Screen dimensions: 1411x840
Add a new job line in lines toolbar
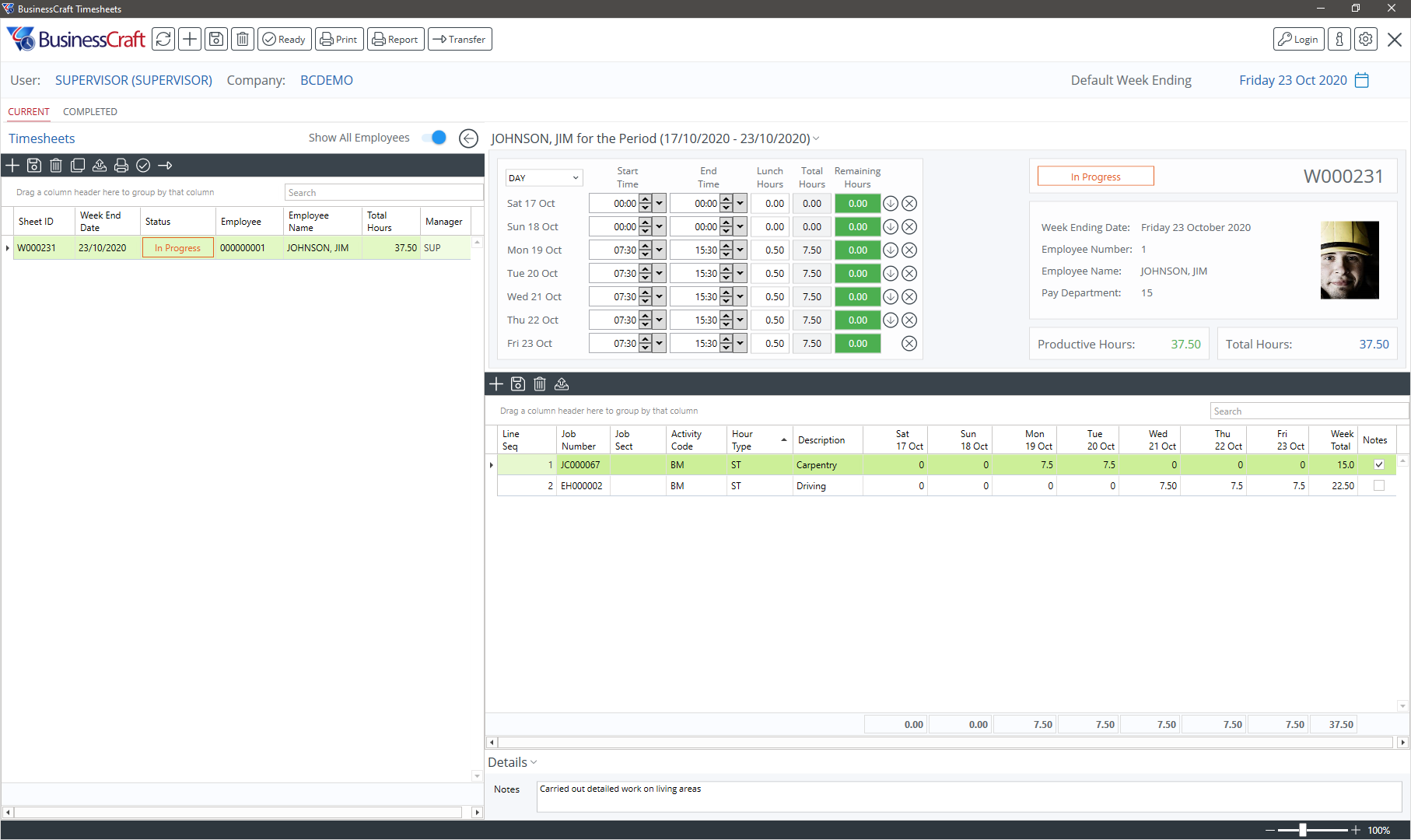point(496,383)
